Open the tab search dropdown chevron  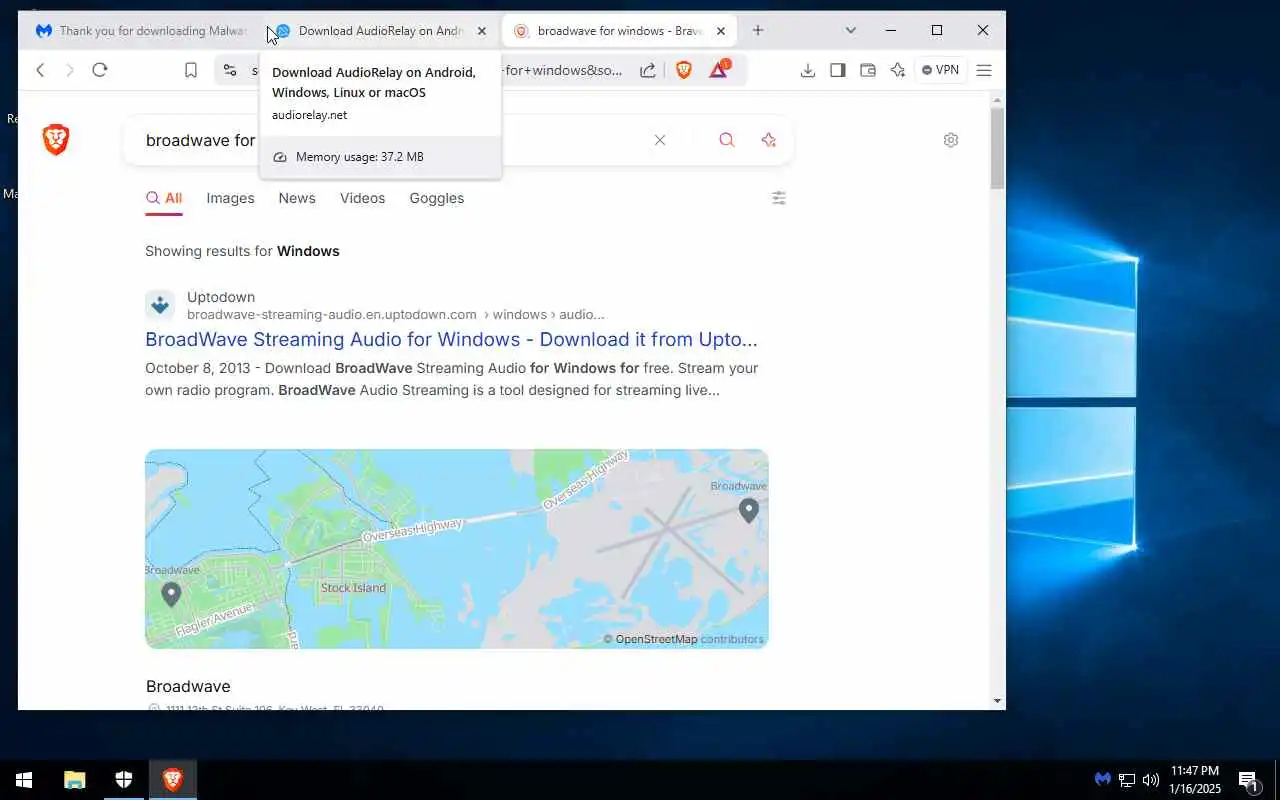[851, 31]
